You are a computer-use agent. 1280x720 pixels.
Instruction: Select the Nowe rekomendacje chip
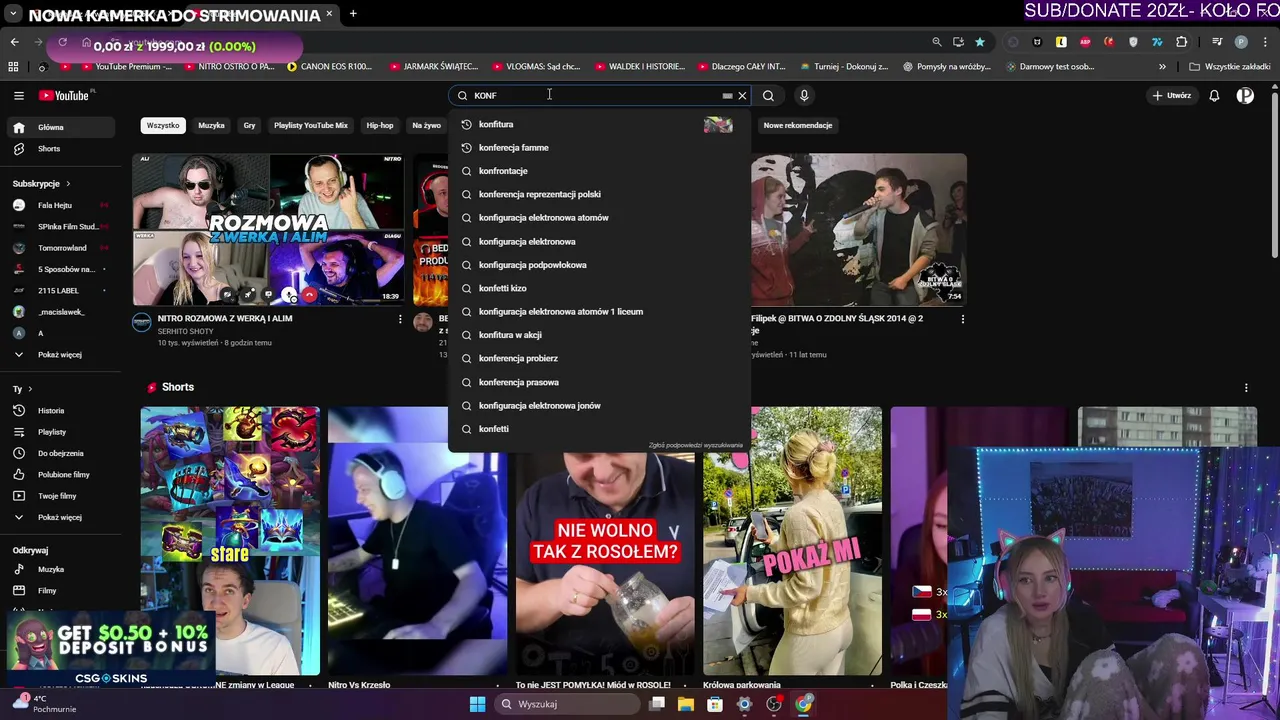point(798,126)
